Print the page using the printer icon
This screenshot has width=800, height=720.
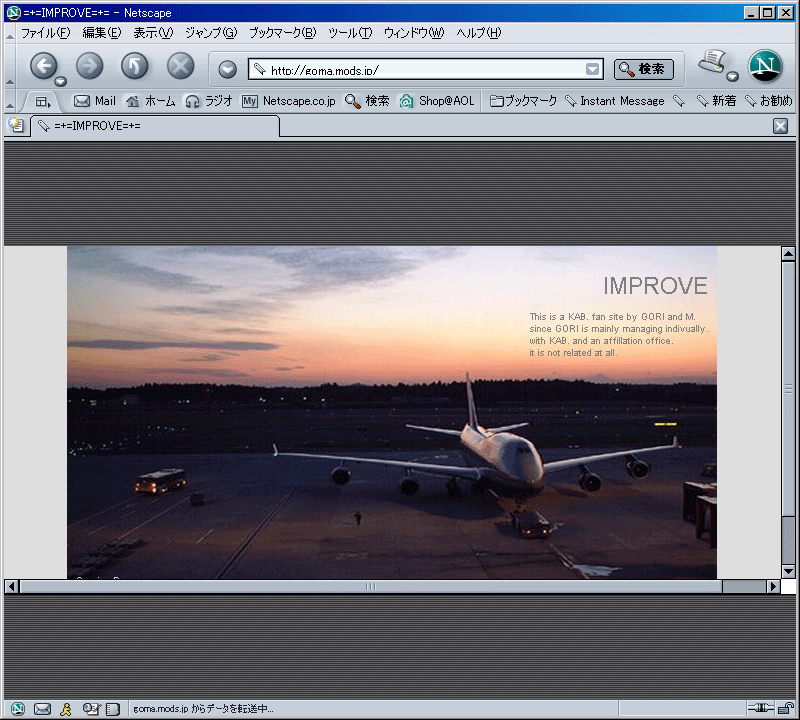click(712, 62)
